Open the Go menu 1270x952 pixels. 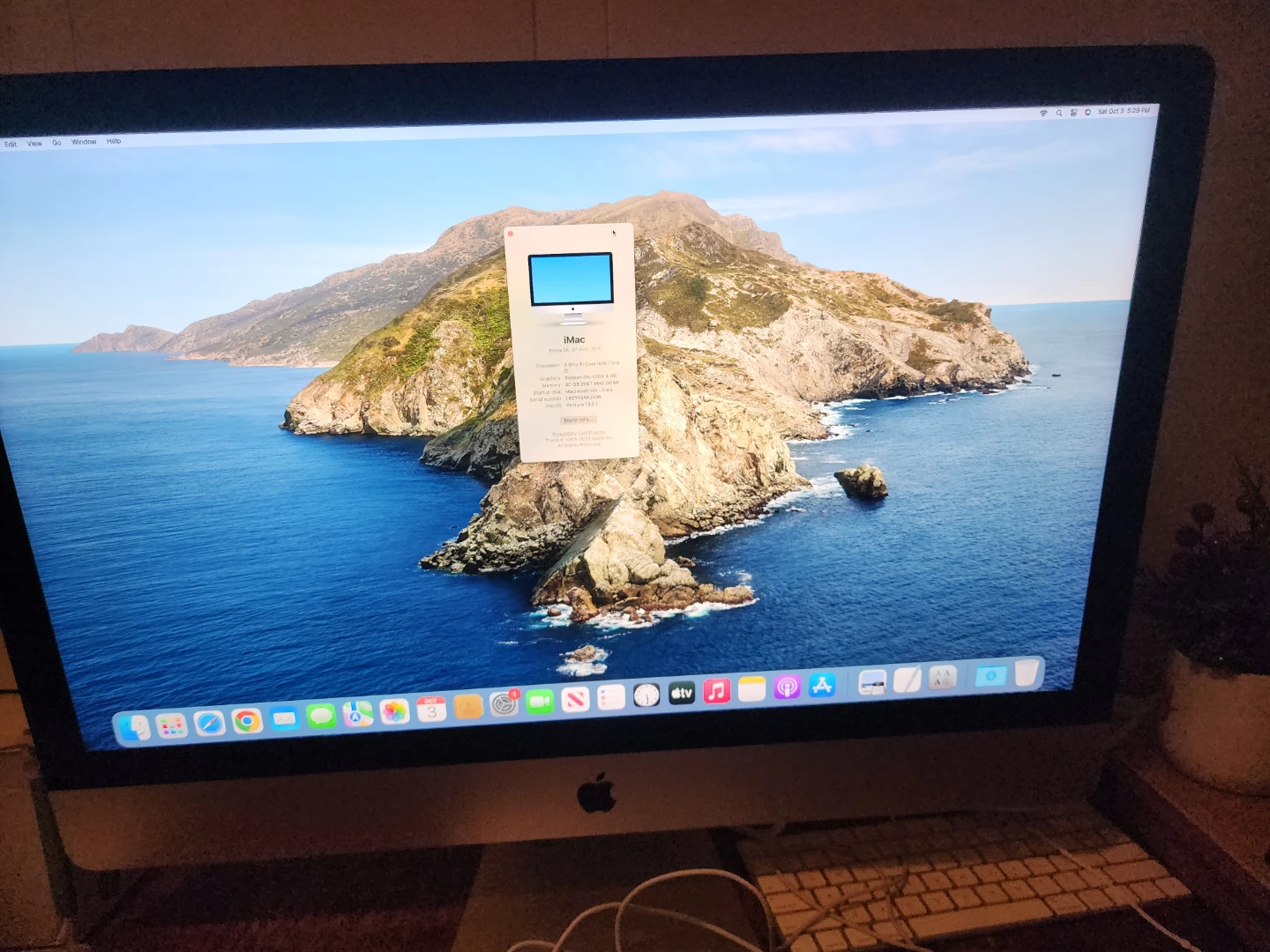56,142
